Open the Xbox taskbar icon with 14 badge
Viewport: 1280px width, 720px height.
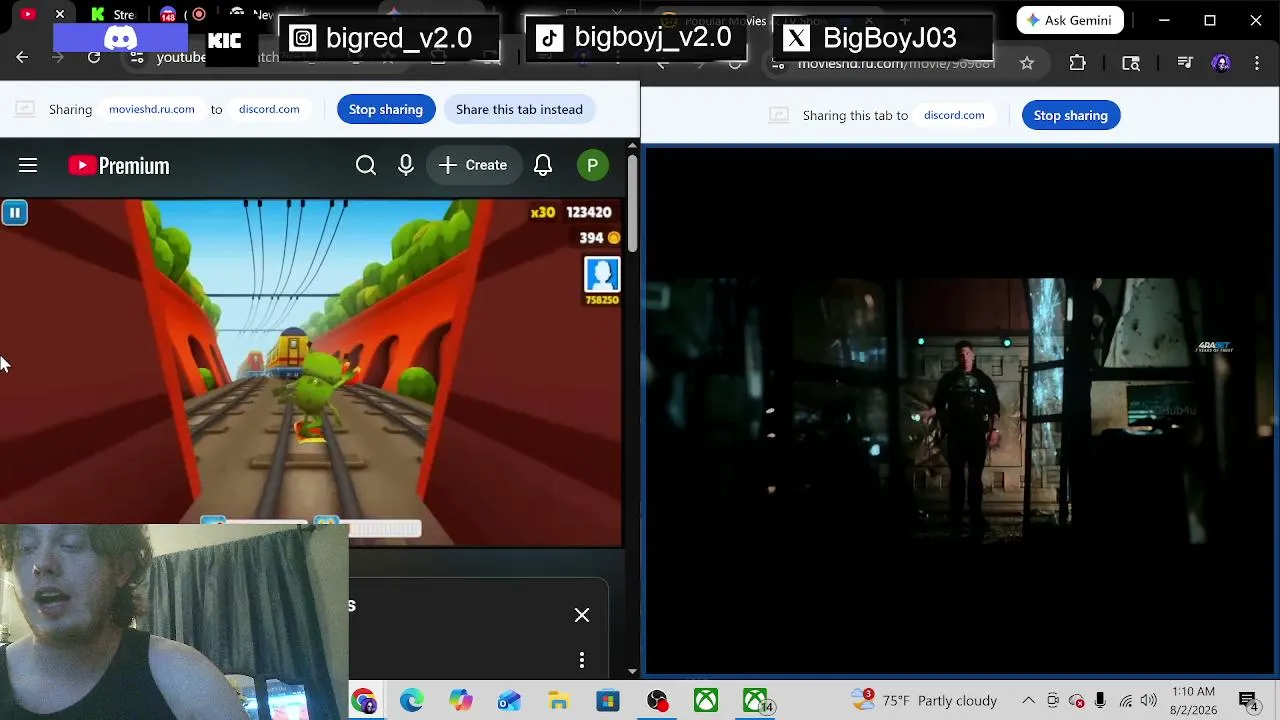click(x=757, y=701)
